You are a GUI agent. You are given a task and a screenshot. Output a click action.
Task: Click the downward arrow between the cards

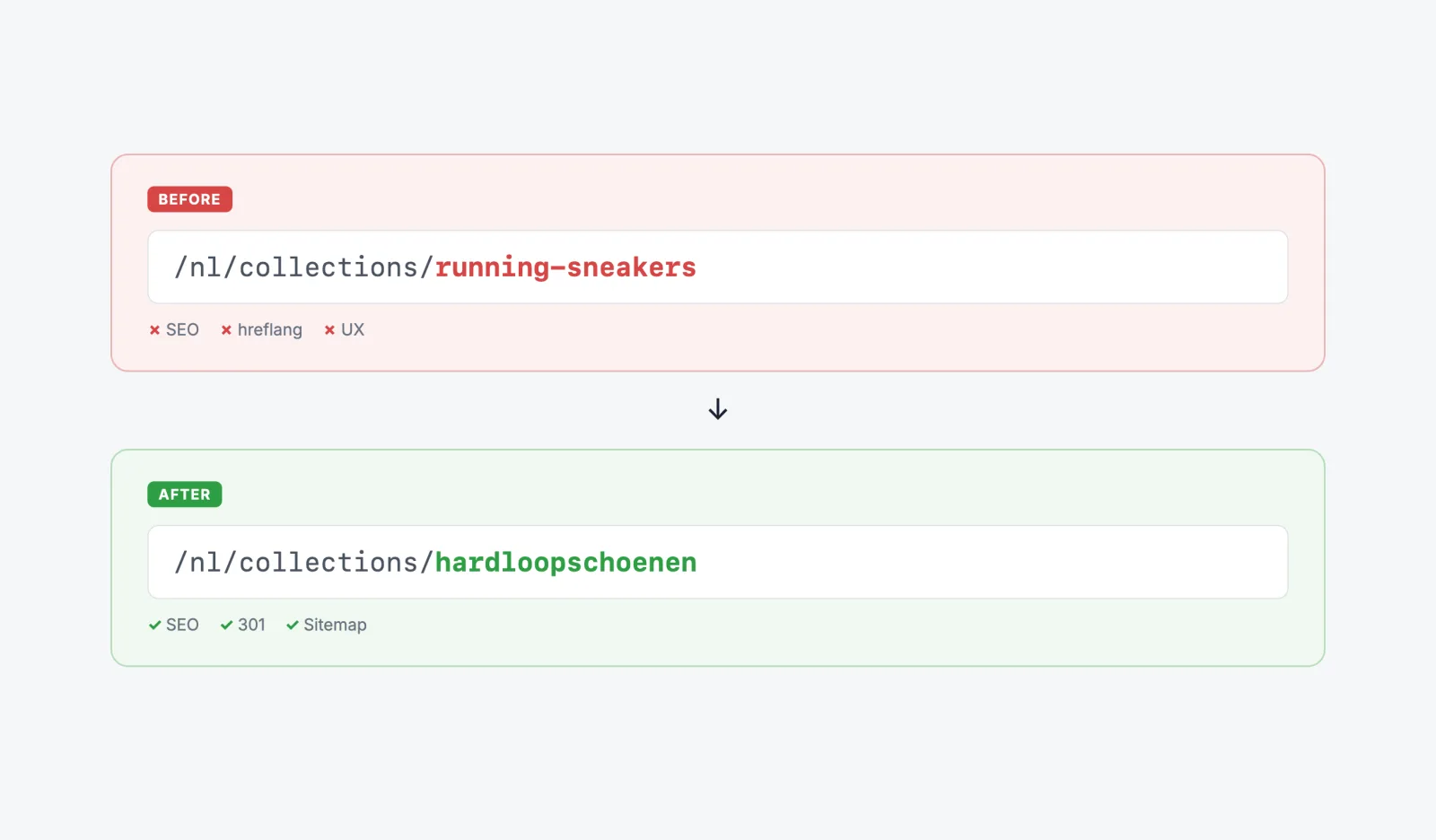[718, 410]
